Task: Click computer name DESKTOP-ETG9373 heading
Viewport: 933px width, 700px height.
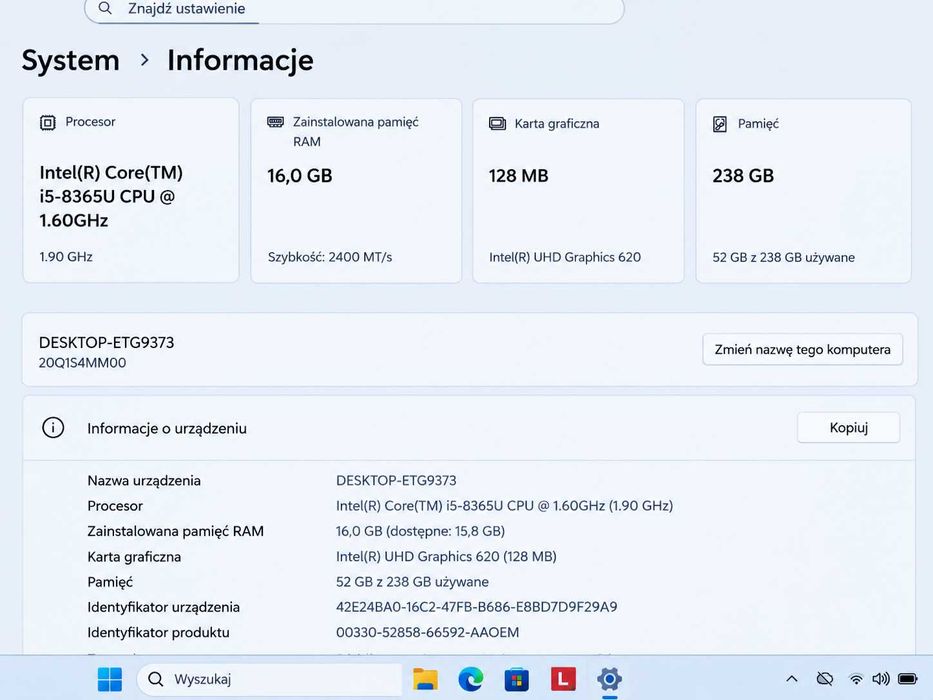Action: pos(107,343)
